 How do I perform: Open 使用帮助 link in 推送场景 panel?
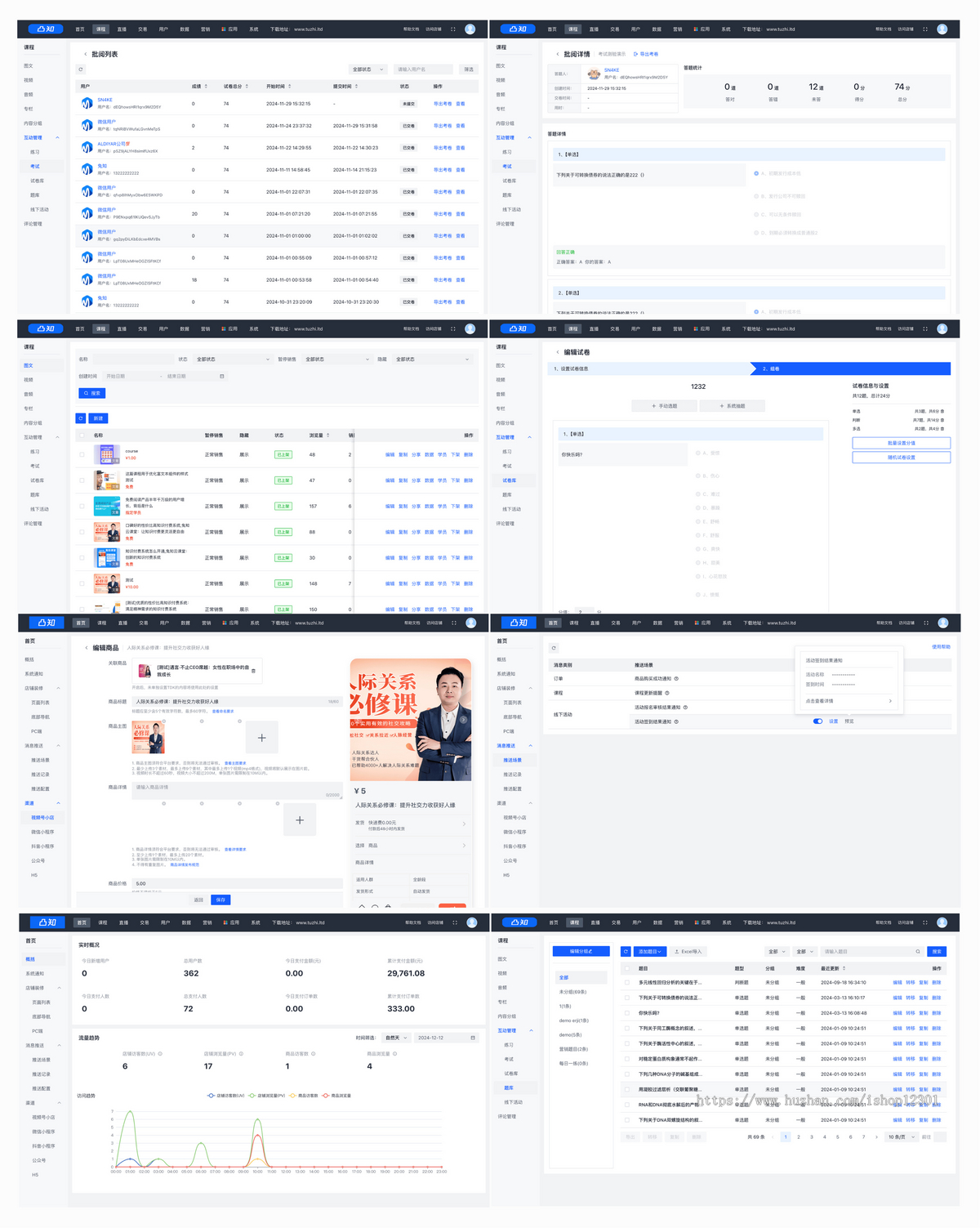(941, 647)
